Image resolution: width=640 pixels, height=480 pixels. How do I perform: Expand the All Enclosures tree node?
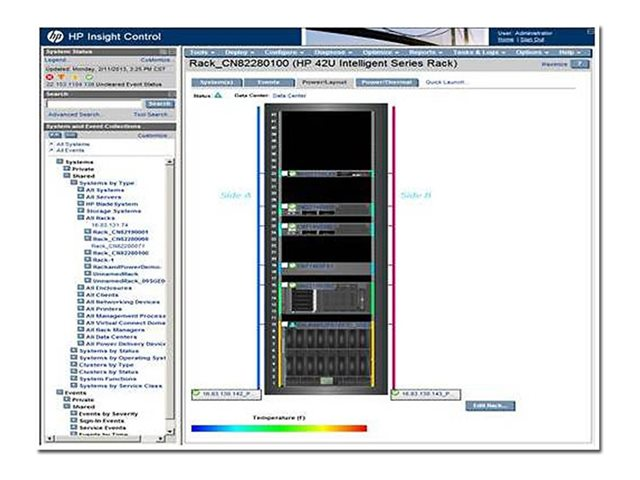(x=80, y=288)
